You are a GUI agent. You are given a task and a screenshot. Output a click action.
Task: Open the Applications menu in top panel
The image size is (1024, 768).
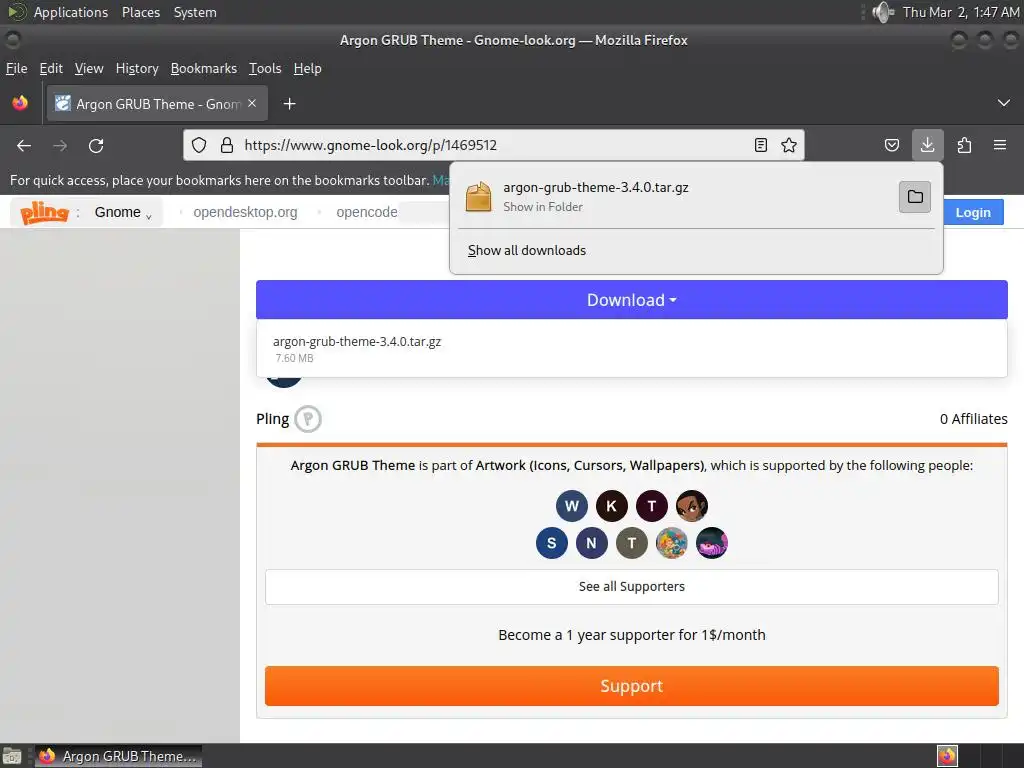click(71, 12)
